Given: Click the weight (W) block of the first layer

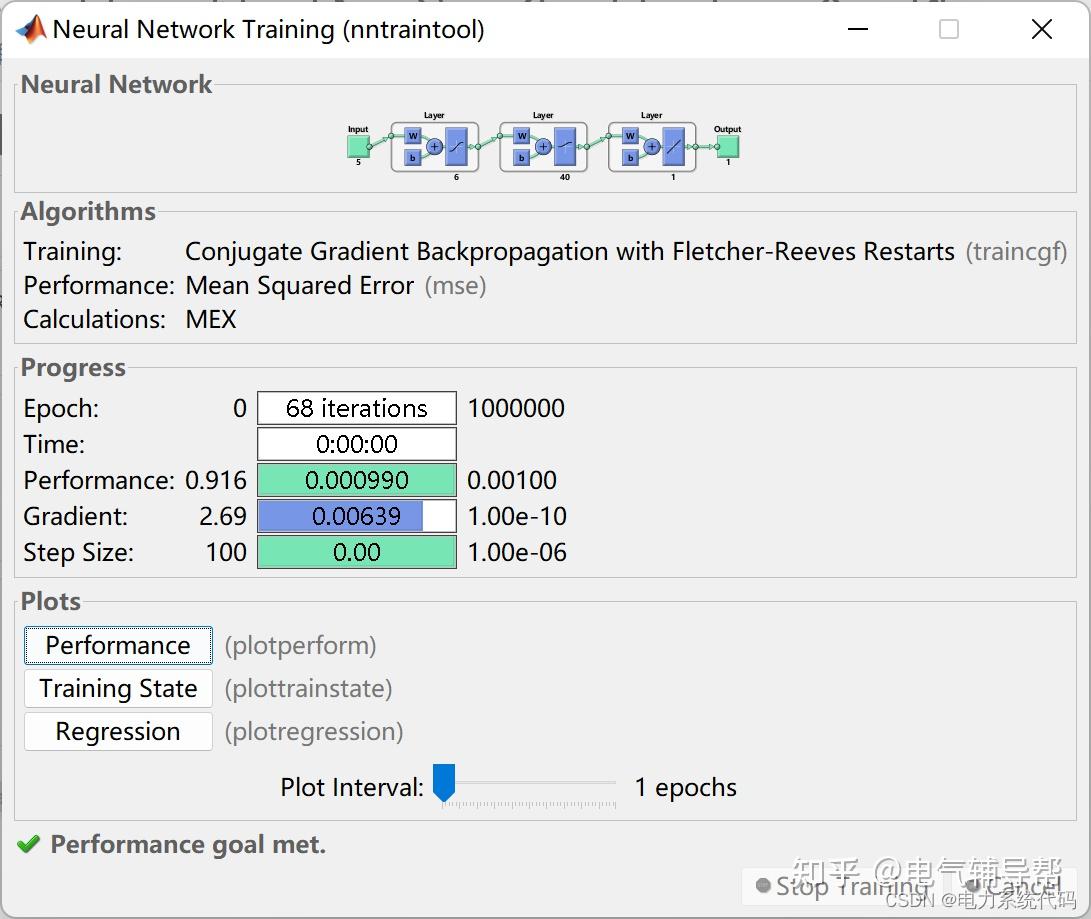Looking at the screenshot, I should click(x=413, y=136).
